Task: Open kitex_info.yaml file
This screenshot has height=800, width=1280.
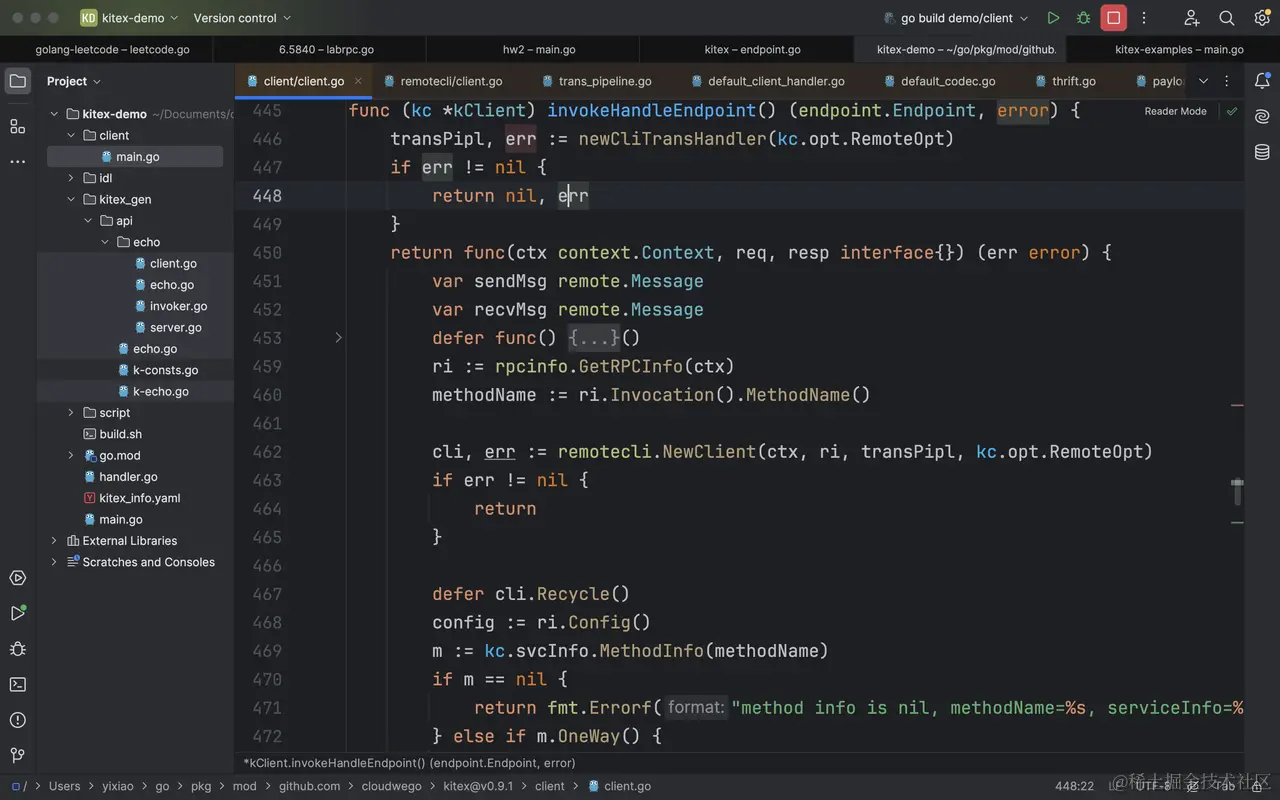Action: point(139,498)
